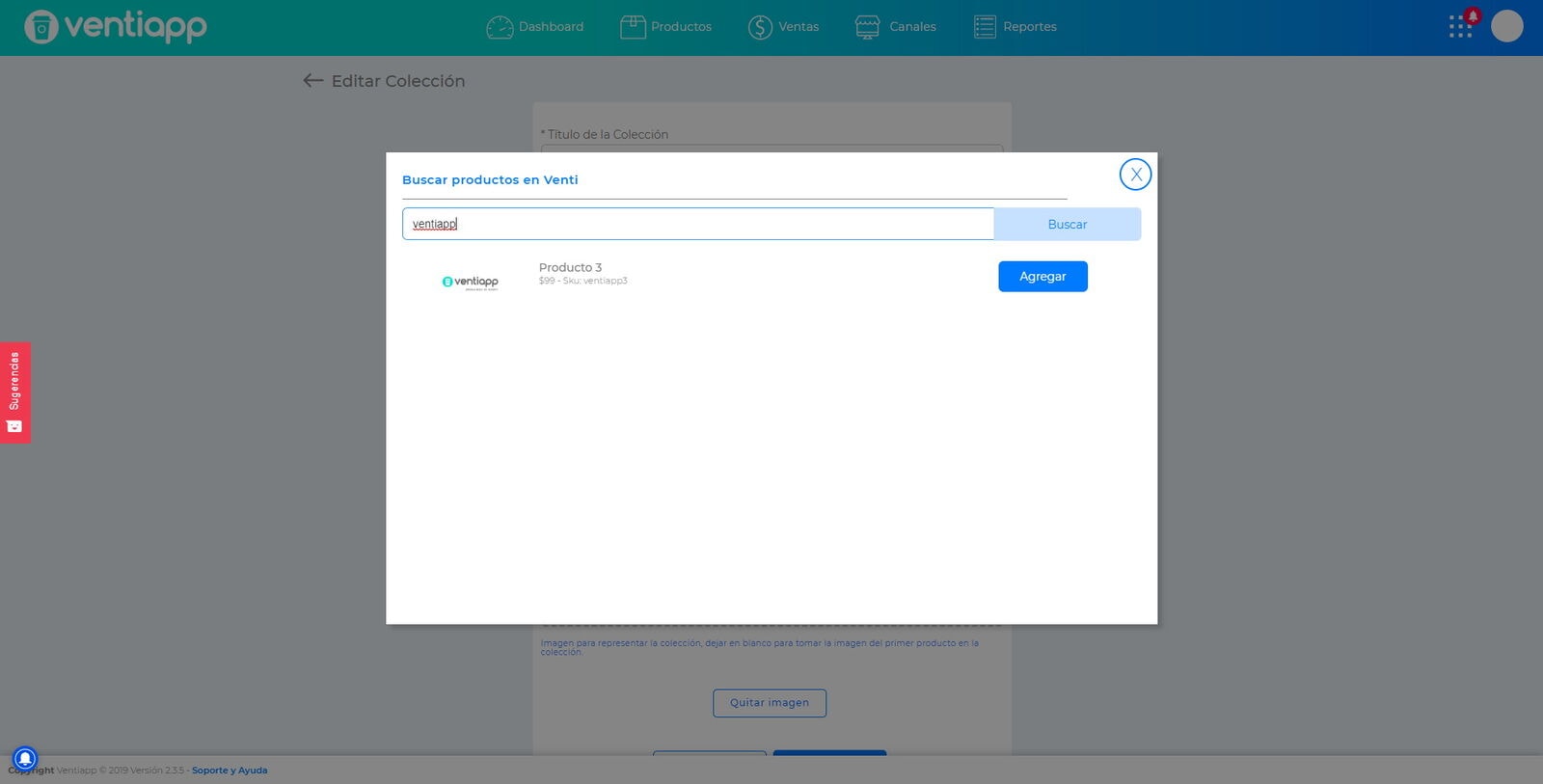Open the Sugerencias side tab

[x=14, y=392]
